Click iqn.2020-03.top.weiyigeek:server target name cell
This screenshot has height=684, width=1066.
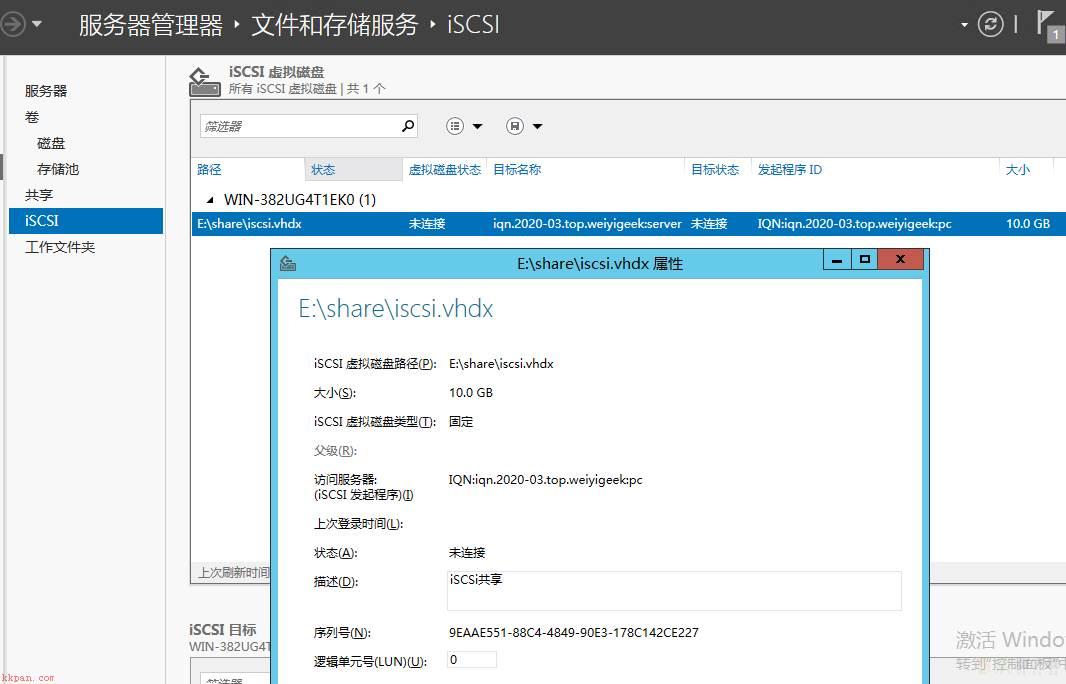point(587,224)
